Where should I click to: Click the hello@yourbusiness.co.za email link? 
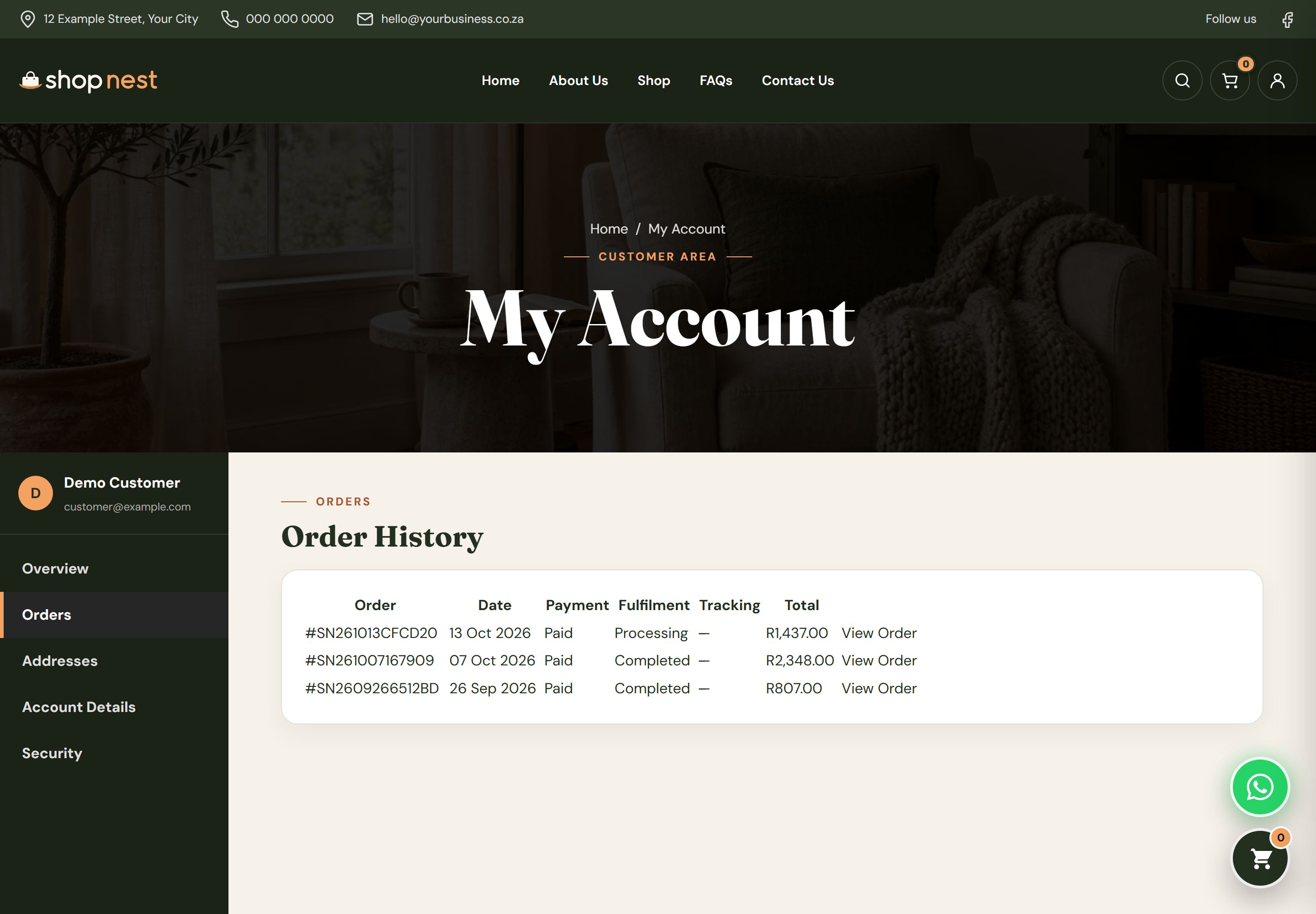[452, 20]
